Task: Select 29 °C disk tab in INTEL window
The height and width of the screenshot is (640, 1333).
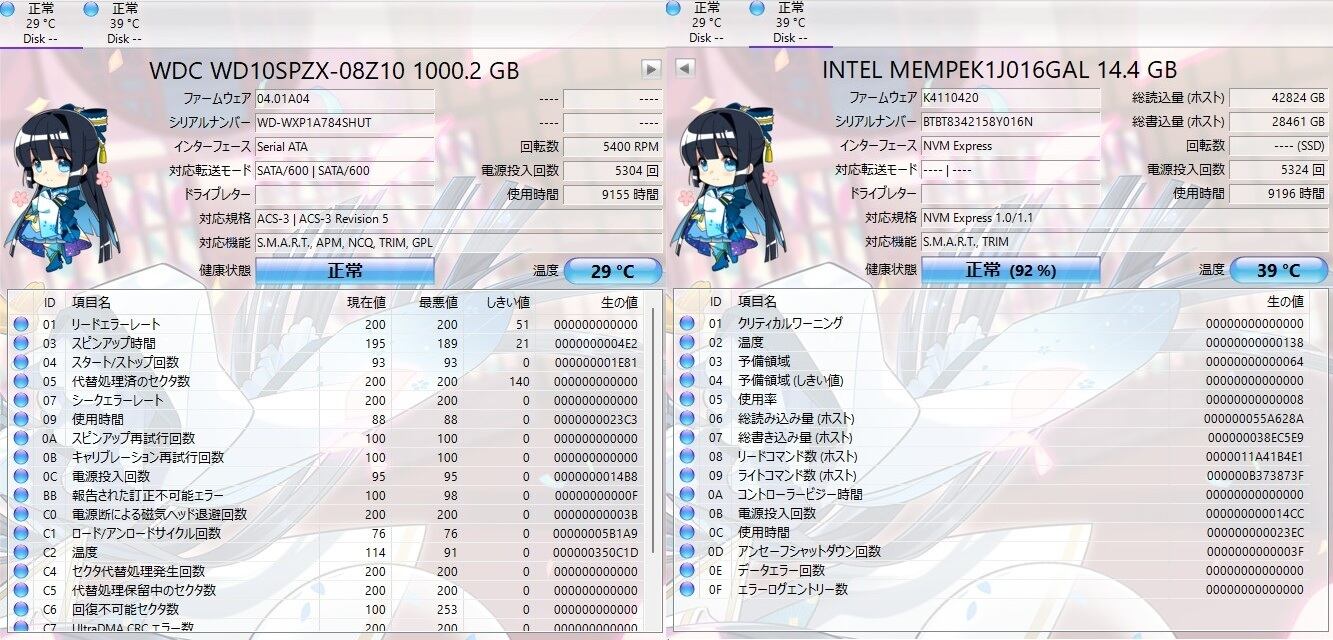Action: pyautogui.click(x=706, y=23)
